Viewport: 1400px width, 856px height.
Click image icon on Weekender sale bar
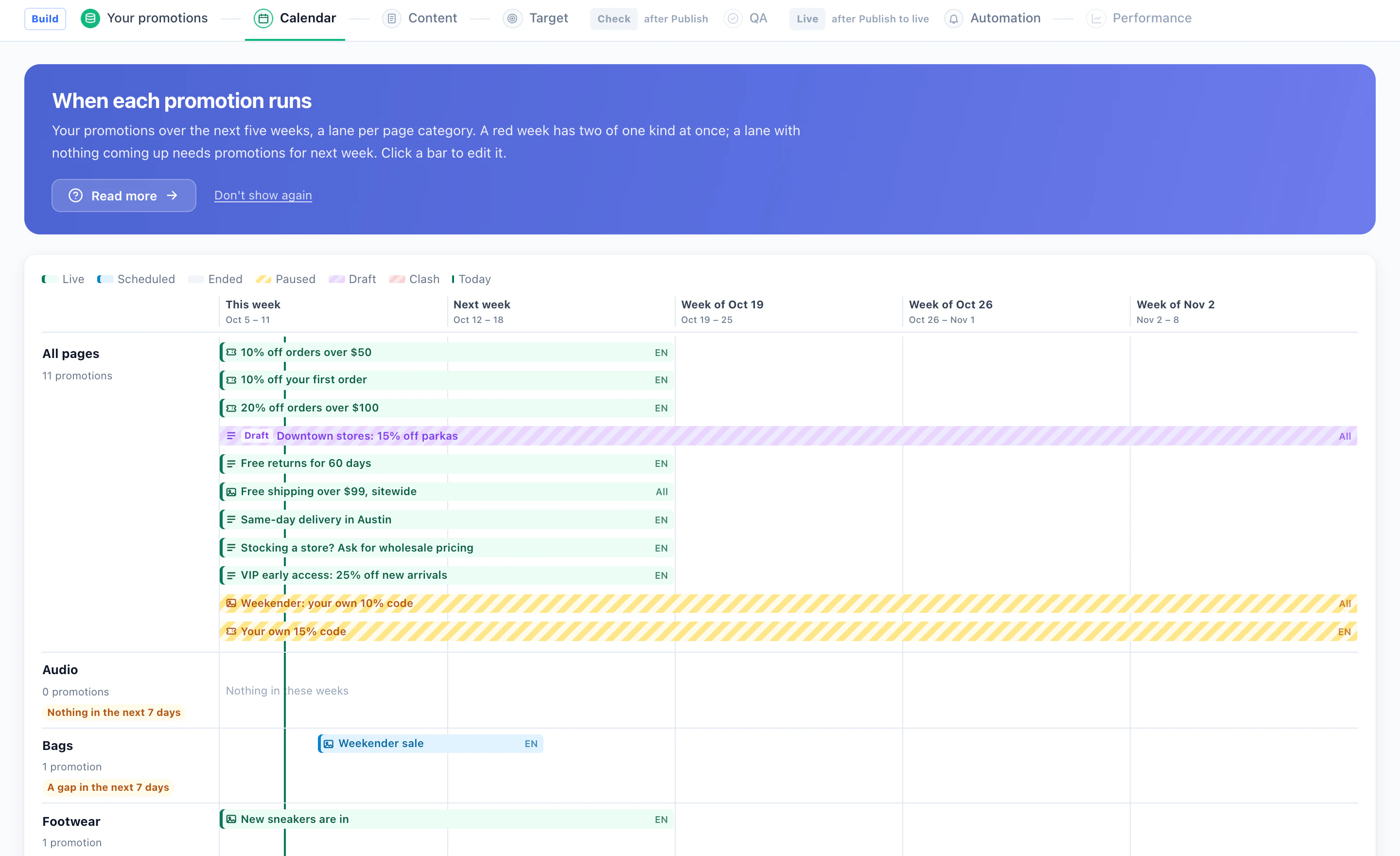pyautogui.click(x=329, y=744)
